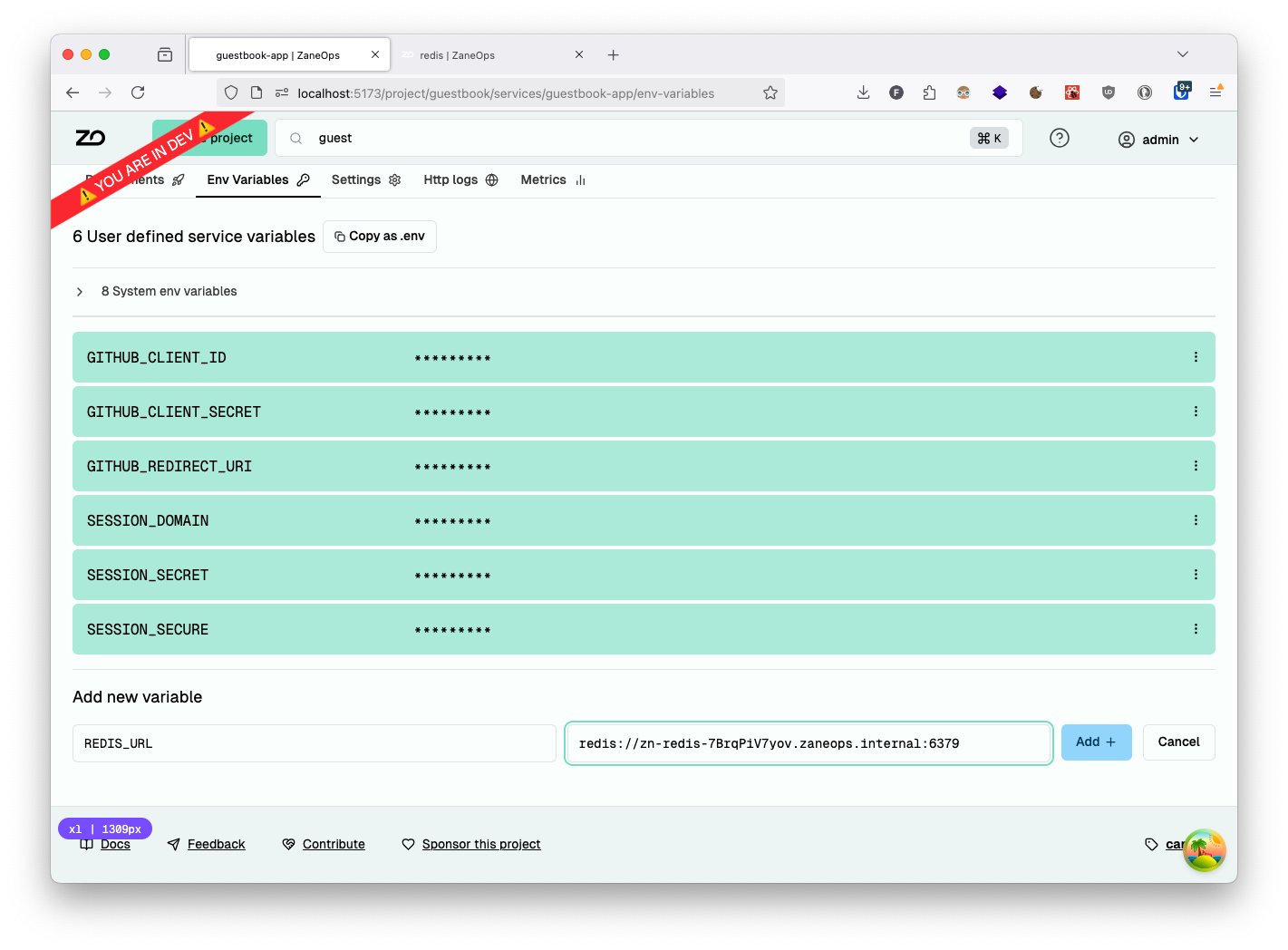Open the extensions puzzle icon
Image resolution: width=1288 pixels, height=950 pixels.
coord(929,92)
